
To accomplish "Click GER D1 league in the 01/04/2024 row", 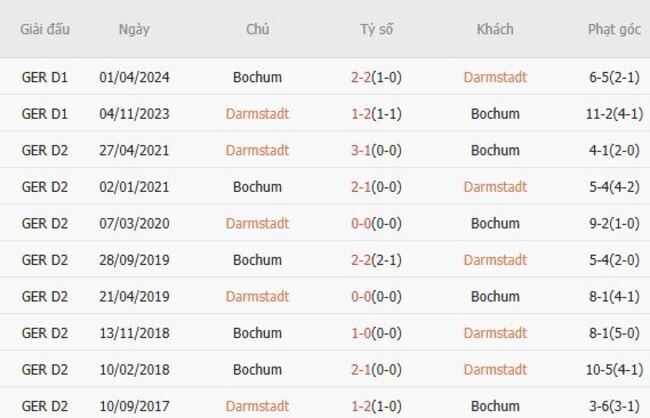I will pos(45,77).
